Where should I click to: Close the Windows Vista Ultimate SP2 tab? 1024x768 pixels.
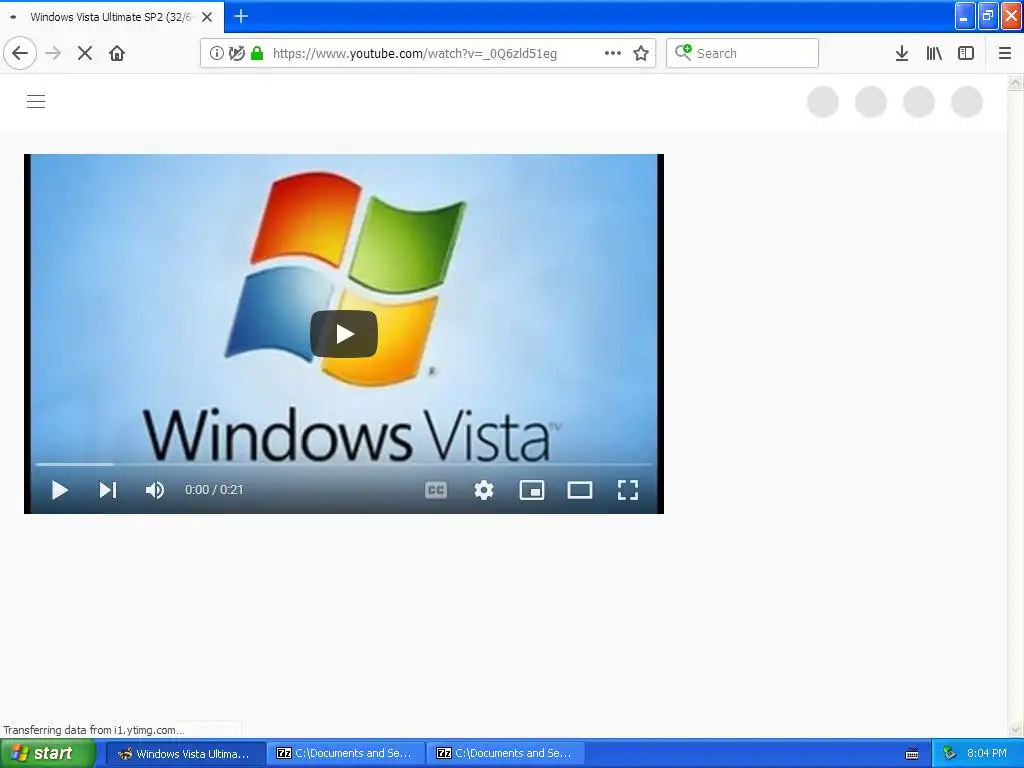coord(207,17)
